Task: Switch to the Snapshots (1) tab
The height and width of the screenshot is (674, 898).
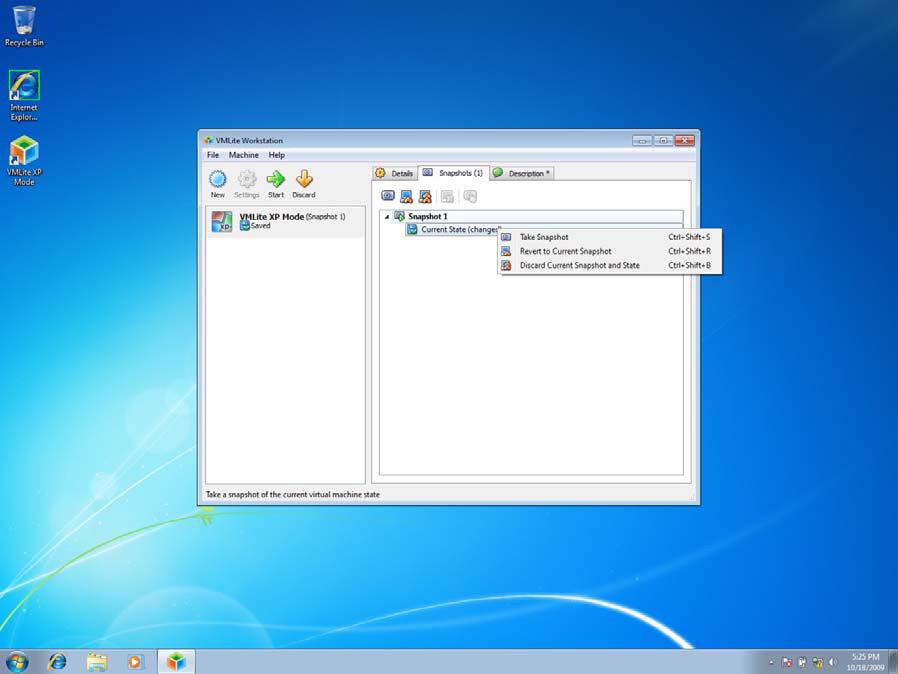Action: pos(454,173)
